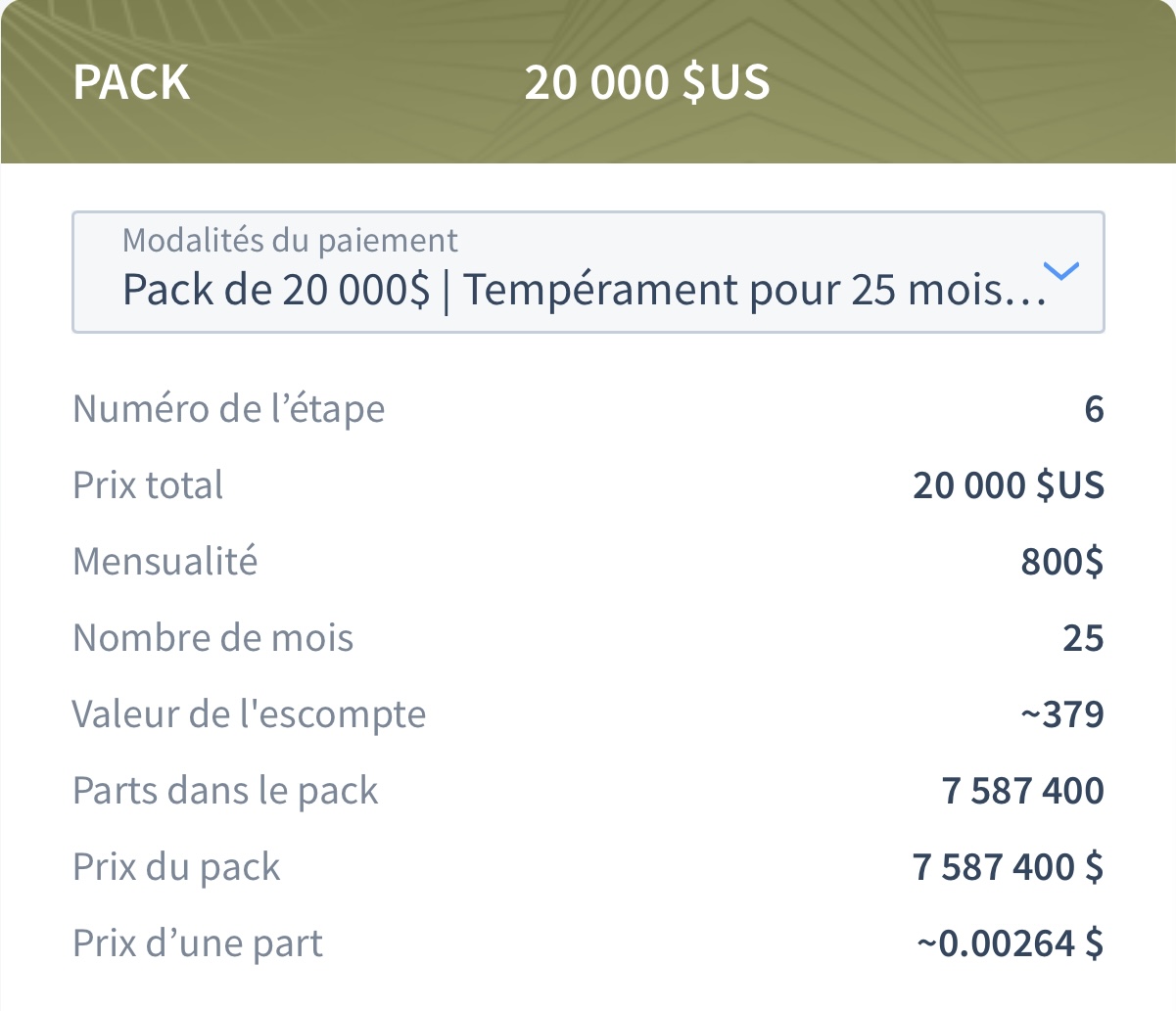This screenshot has height=1011, width=1176.
Task: Click the shares count 7 587 400
Action: click(x=1023, y=791)
